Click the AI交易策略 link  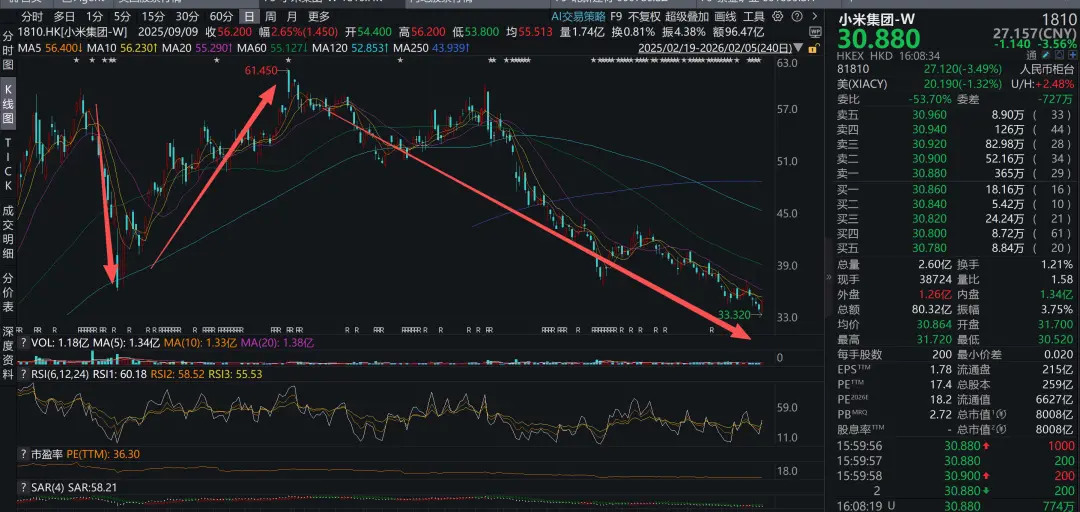[578, 17]
